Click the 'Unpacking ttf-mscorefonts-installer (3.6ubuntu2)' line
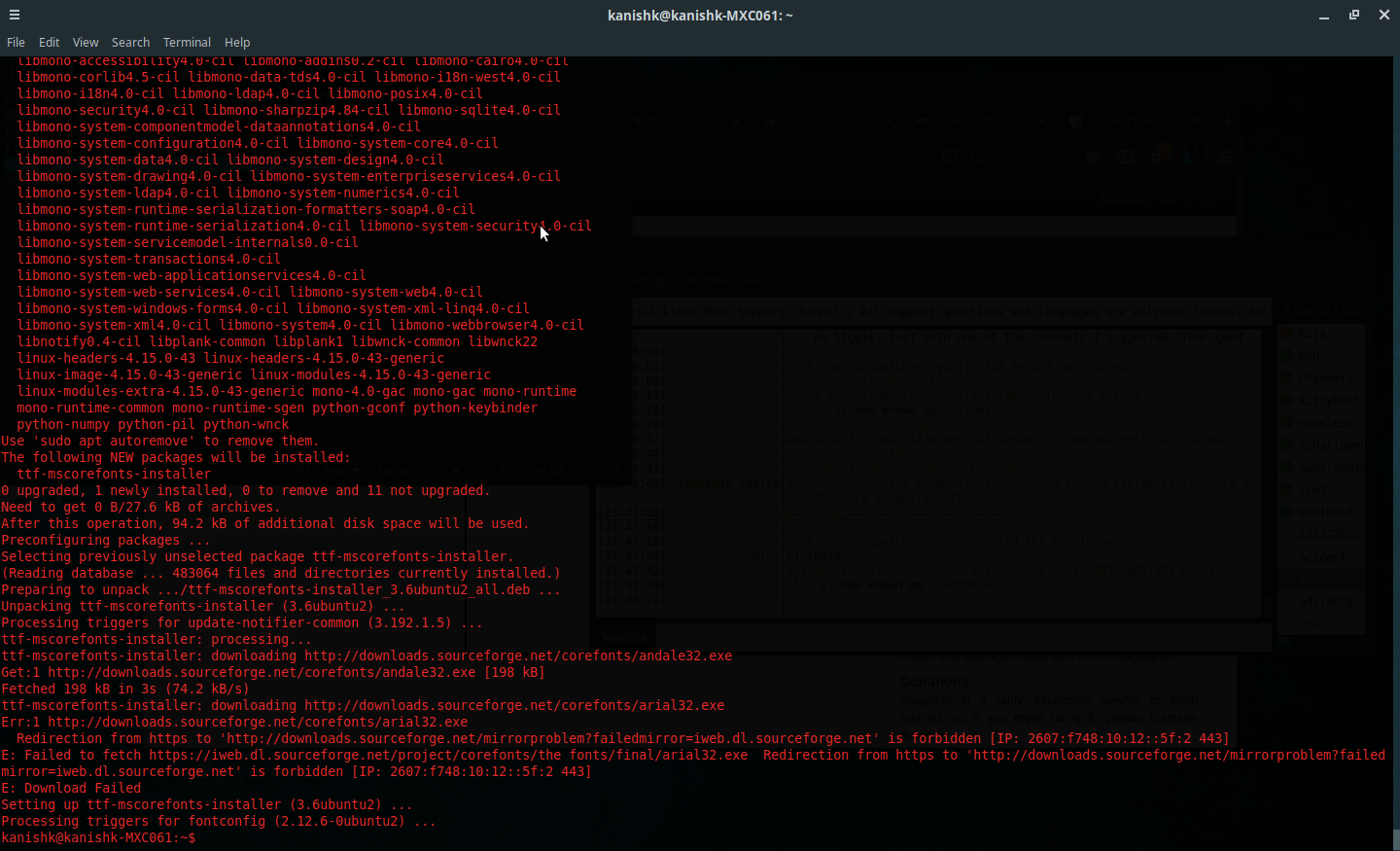 [x=203, y=606]
